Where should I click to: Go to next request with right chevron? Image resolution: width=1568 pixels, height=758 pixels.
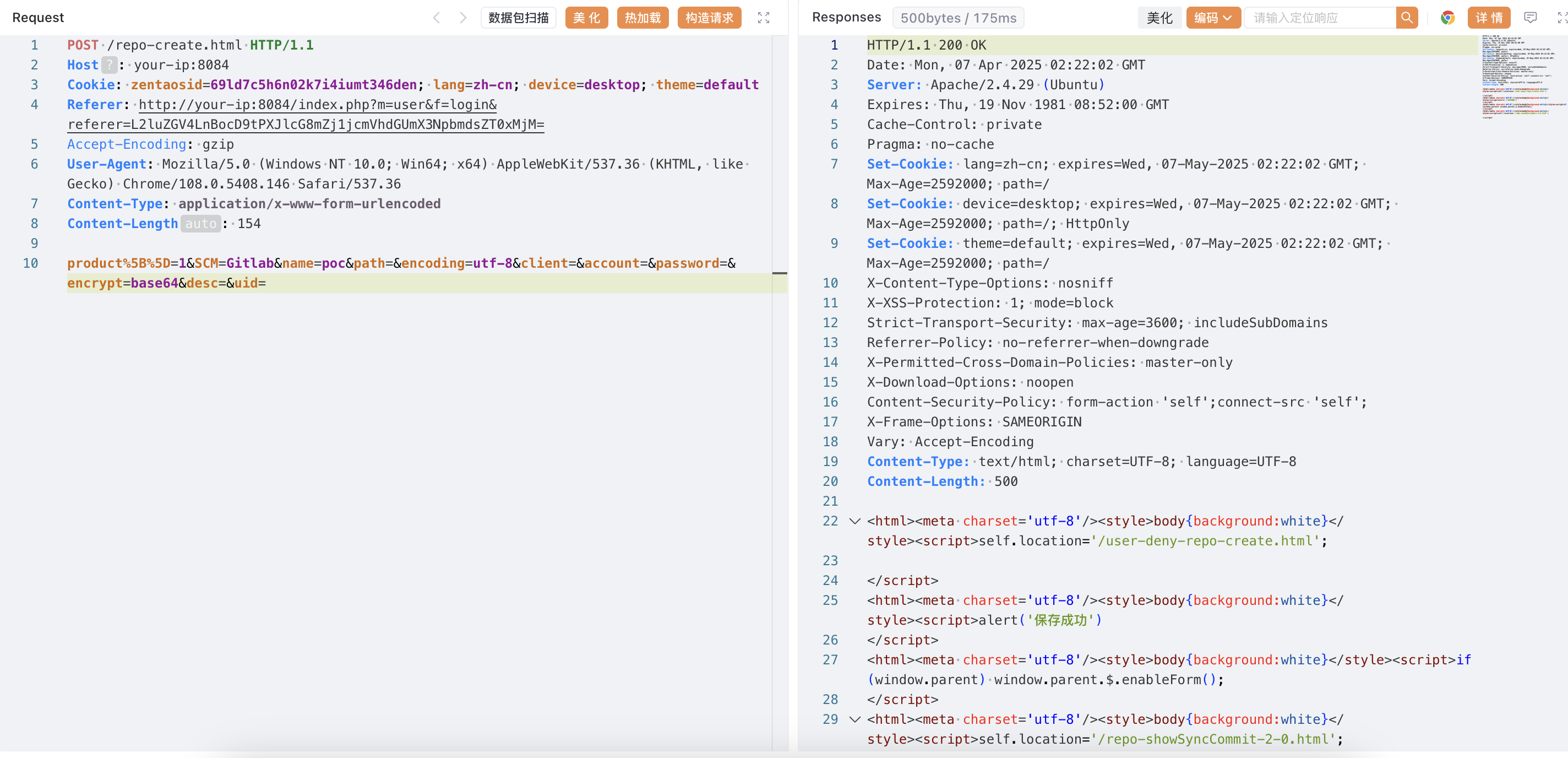click(x=462, y=18)
